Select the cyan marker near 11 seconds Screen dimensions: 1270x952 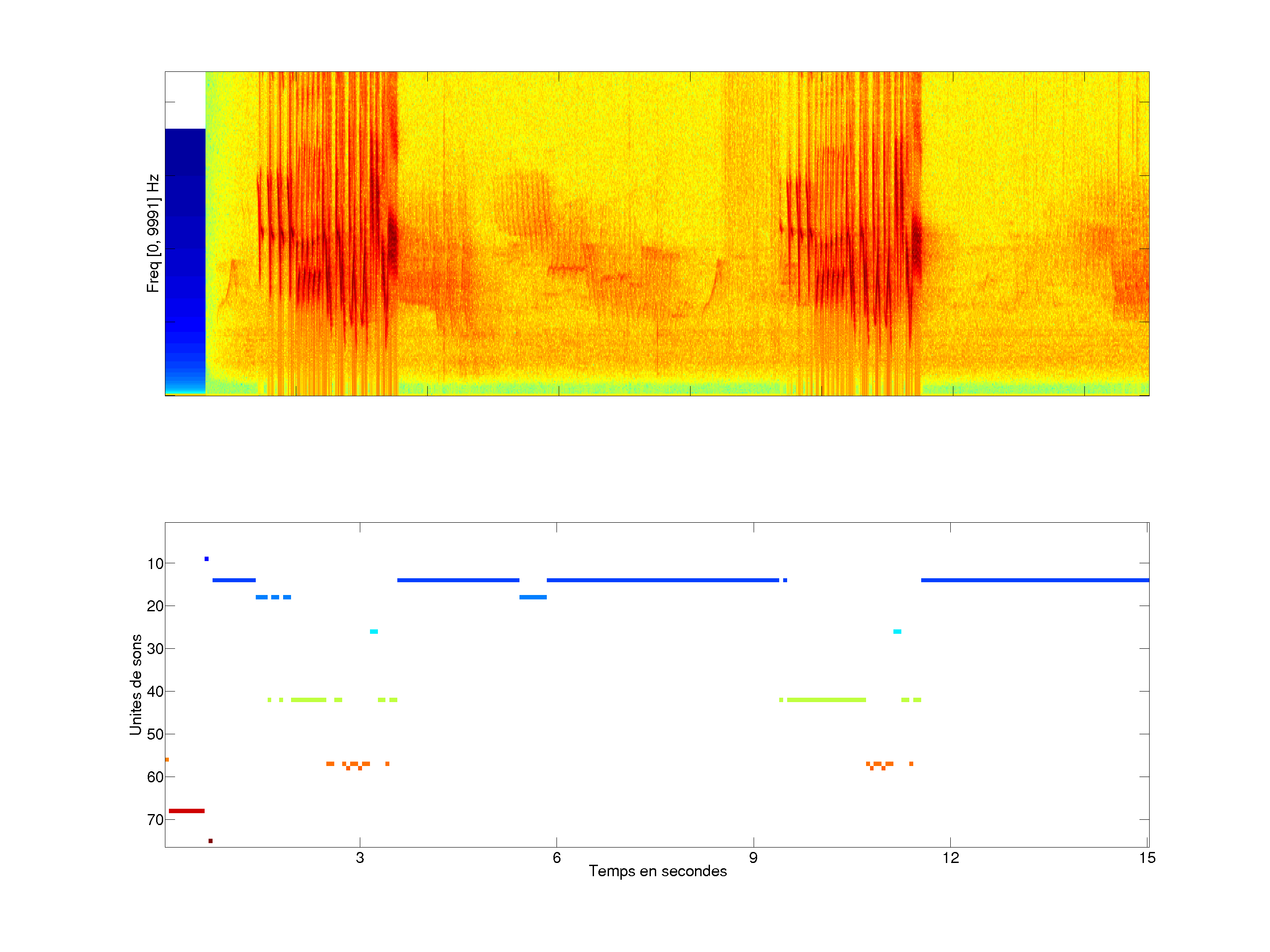[897, 631]
